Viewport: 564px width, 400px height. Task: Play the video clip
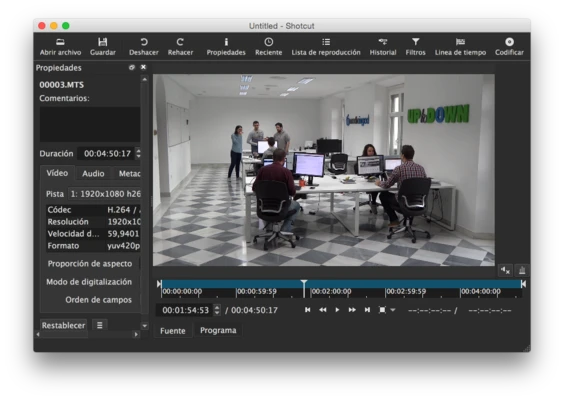337,310
